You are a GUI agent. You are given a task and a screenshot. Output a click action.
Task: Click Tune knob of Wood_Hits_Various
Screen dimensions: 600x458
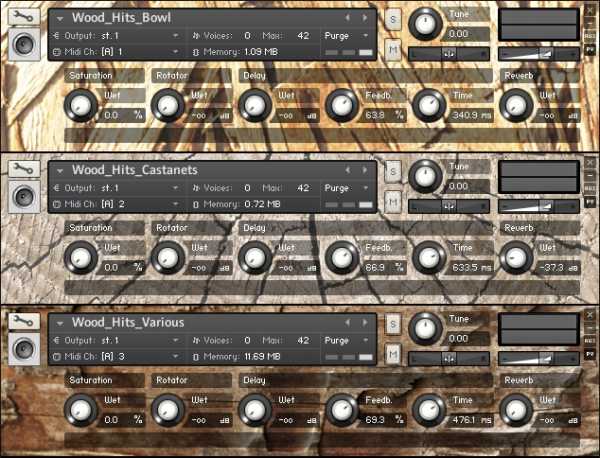[x=425, y=328]
